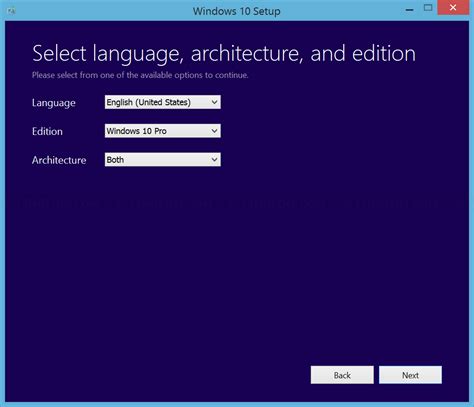
Task: Click the Language label
Action: [x=54, y=103]
